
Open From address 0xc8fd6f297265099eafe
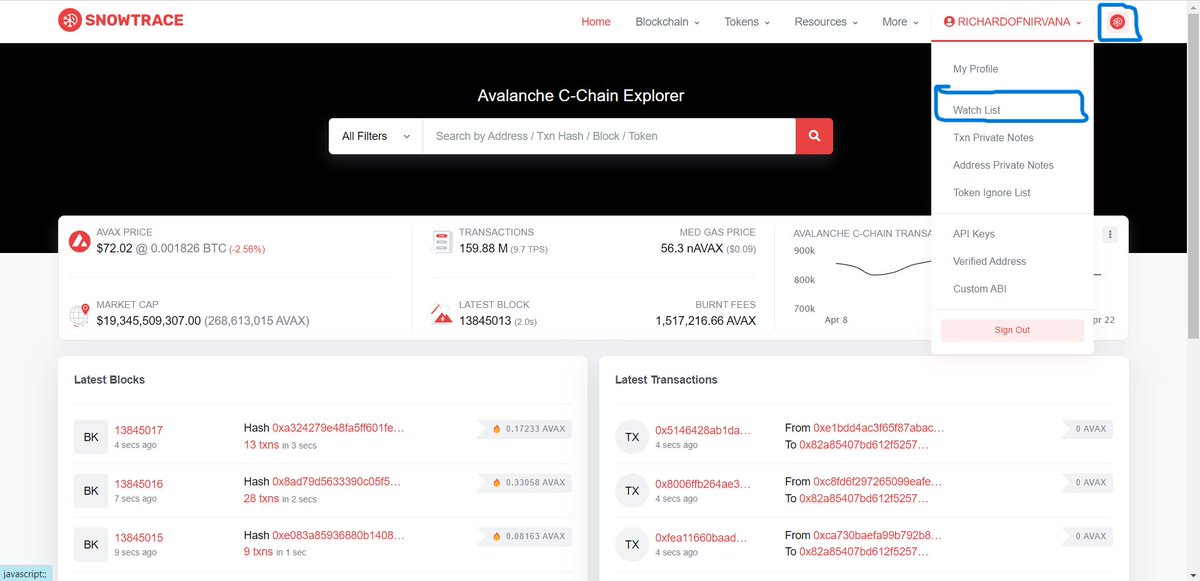coord(879,482)
